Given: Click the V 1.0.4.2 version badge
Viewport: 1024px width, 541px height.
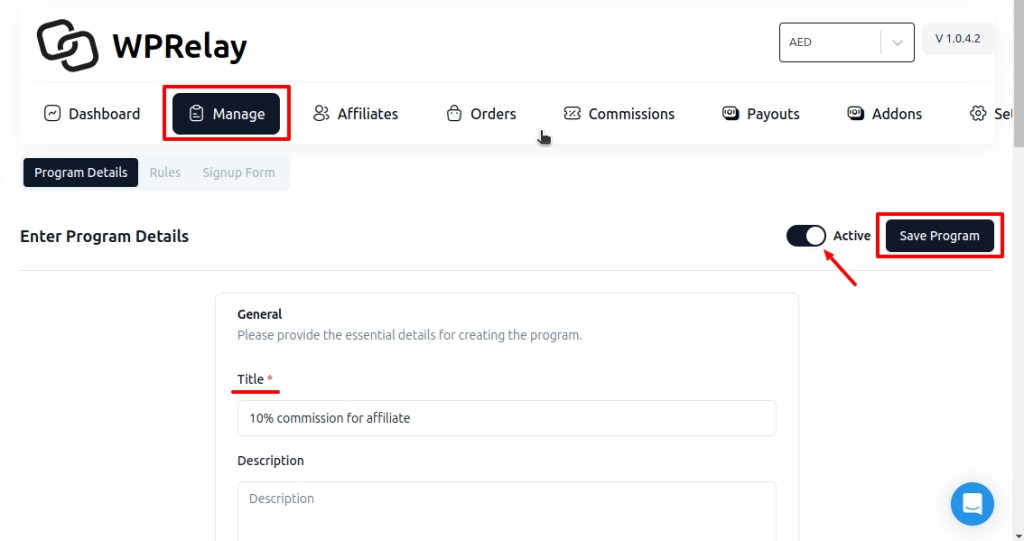Looking at the screenshot, I should [957, 39].
